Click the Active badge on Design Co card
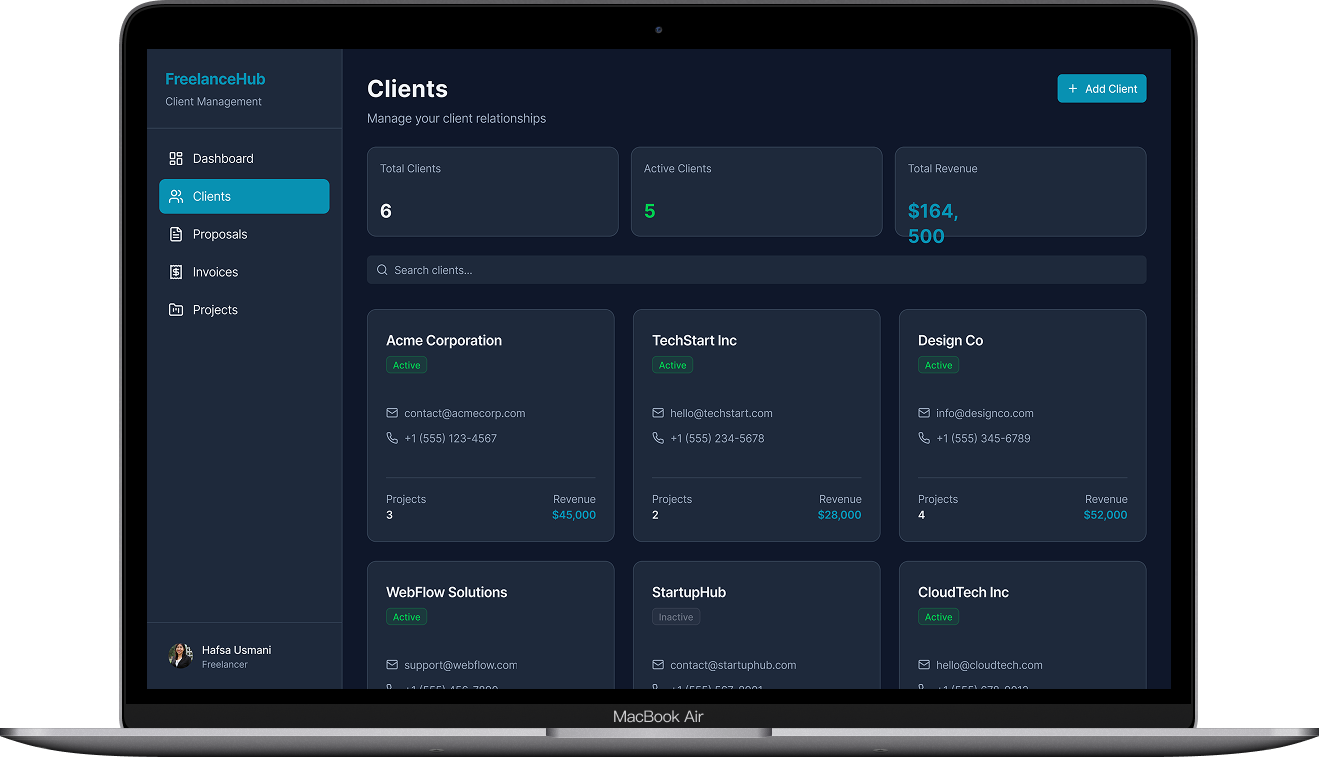Image resolution: width=1319 pixels, height=757 pixels. [x=938, y=365]
